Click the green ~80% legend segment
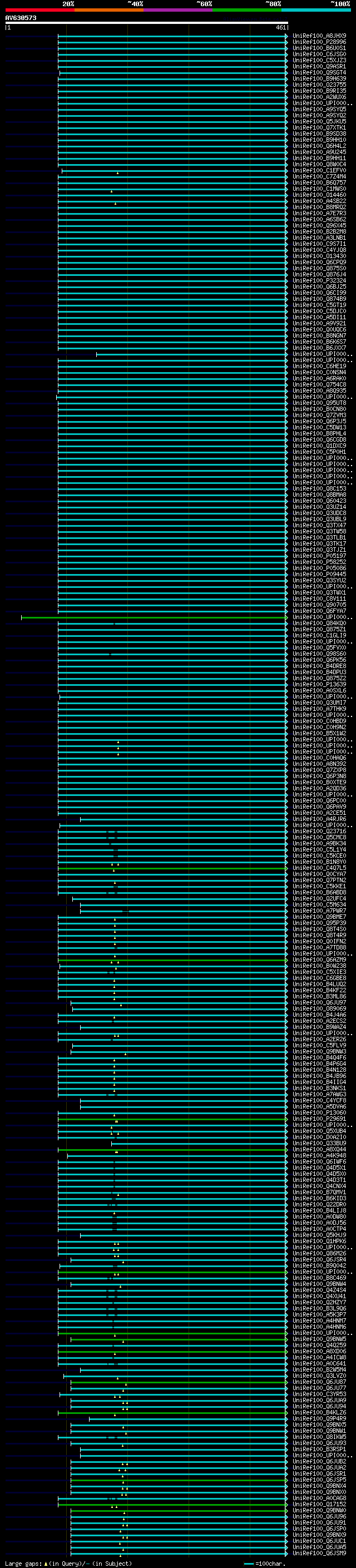 pyautogui.click(x=246, y=10)
